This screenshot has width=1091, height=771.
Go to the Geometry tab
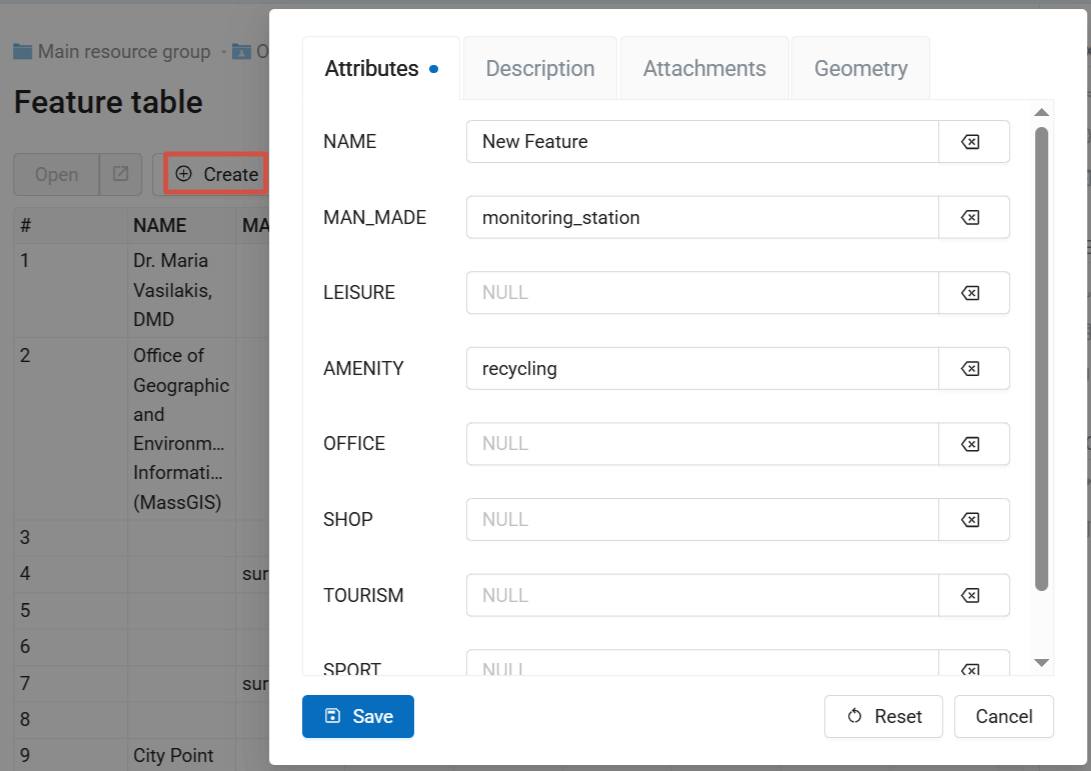click(x=860, y=69)
